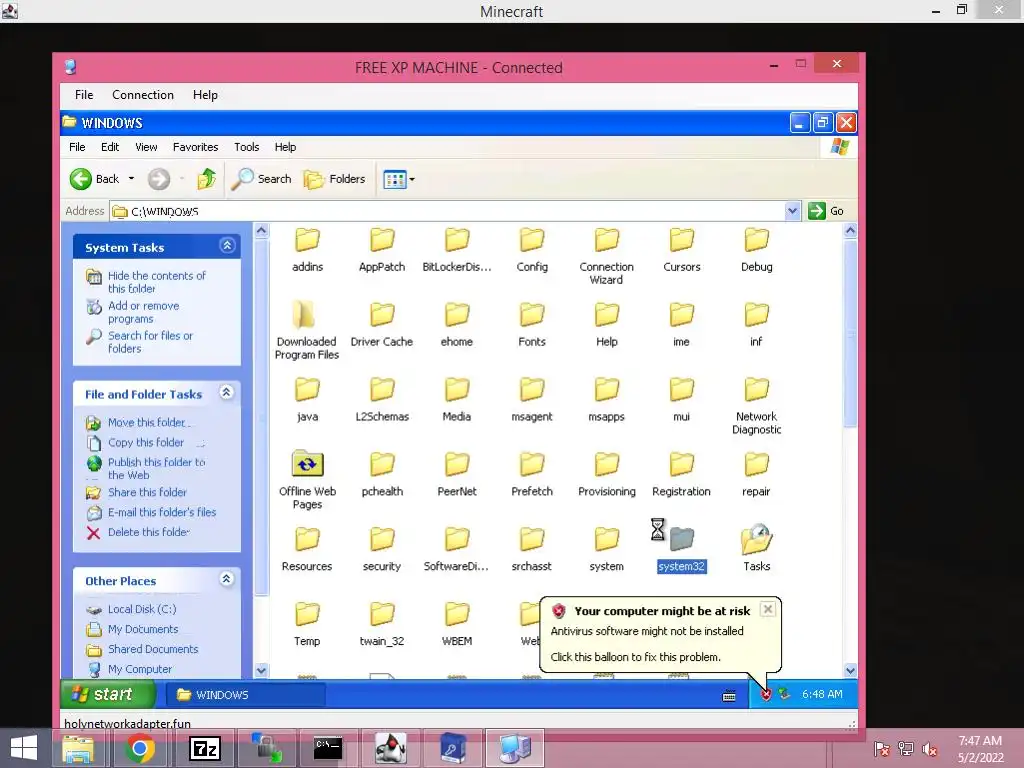
Task: Open the Back history dropdown arrow
Action: pos(131,178)
